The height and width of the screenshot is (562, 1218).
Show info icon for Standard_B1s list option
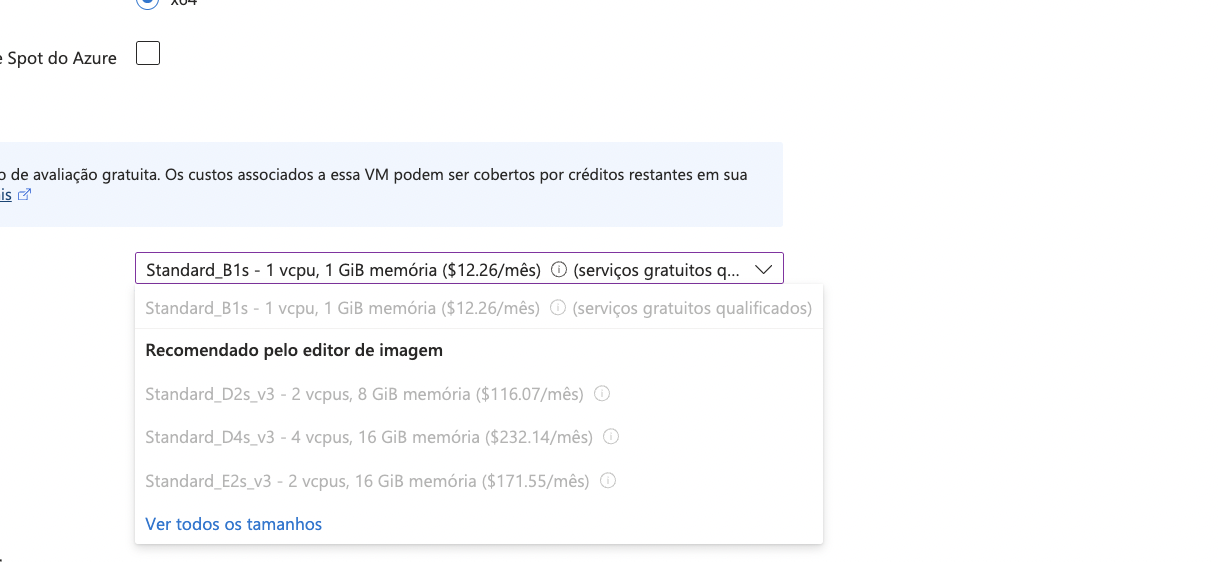[x=558, y=308]
